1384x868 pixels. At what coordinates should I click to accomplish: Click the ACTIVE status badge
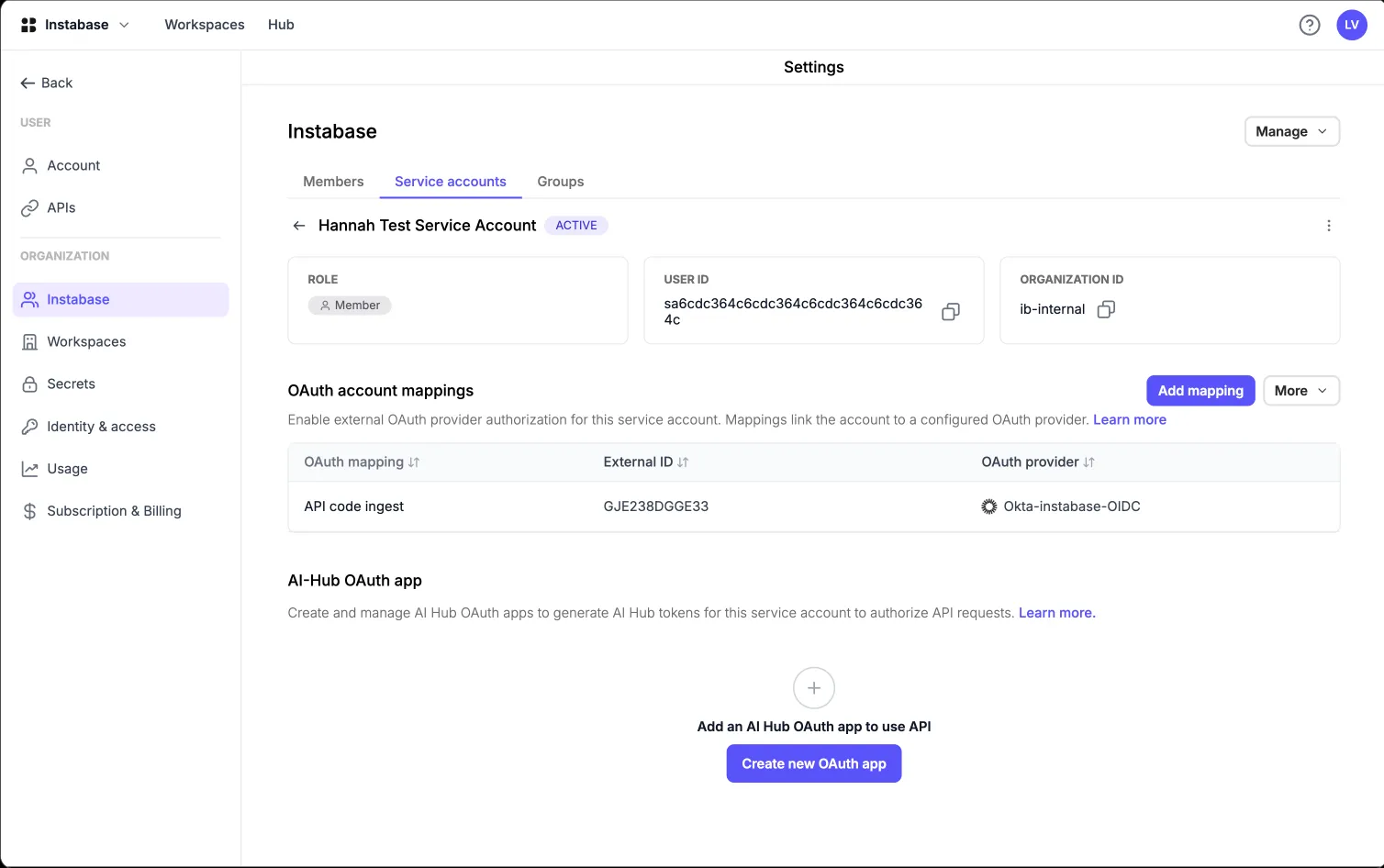576,226
